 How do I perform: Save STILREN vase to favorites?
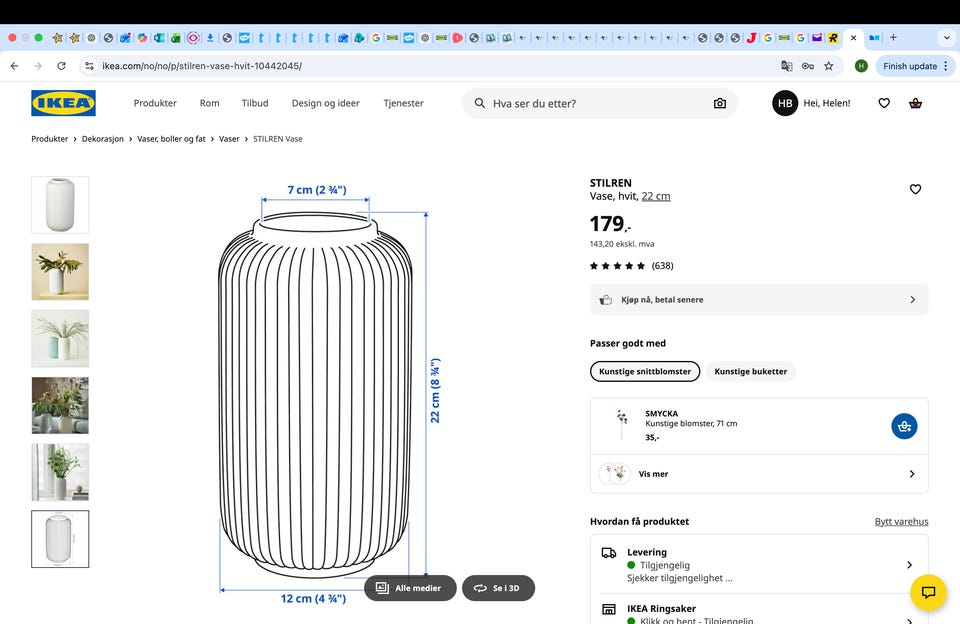915,189
